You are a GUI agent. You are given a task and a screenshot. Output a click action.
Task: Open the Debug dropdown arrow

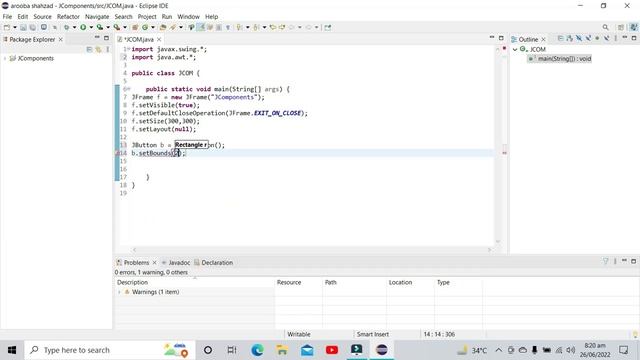74,27
